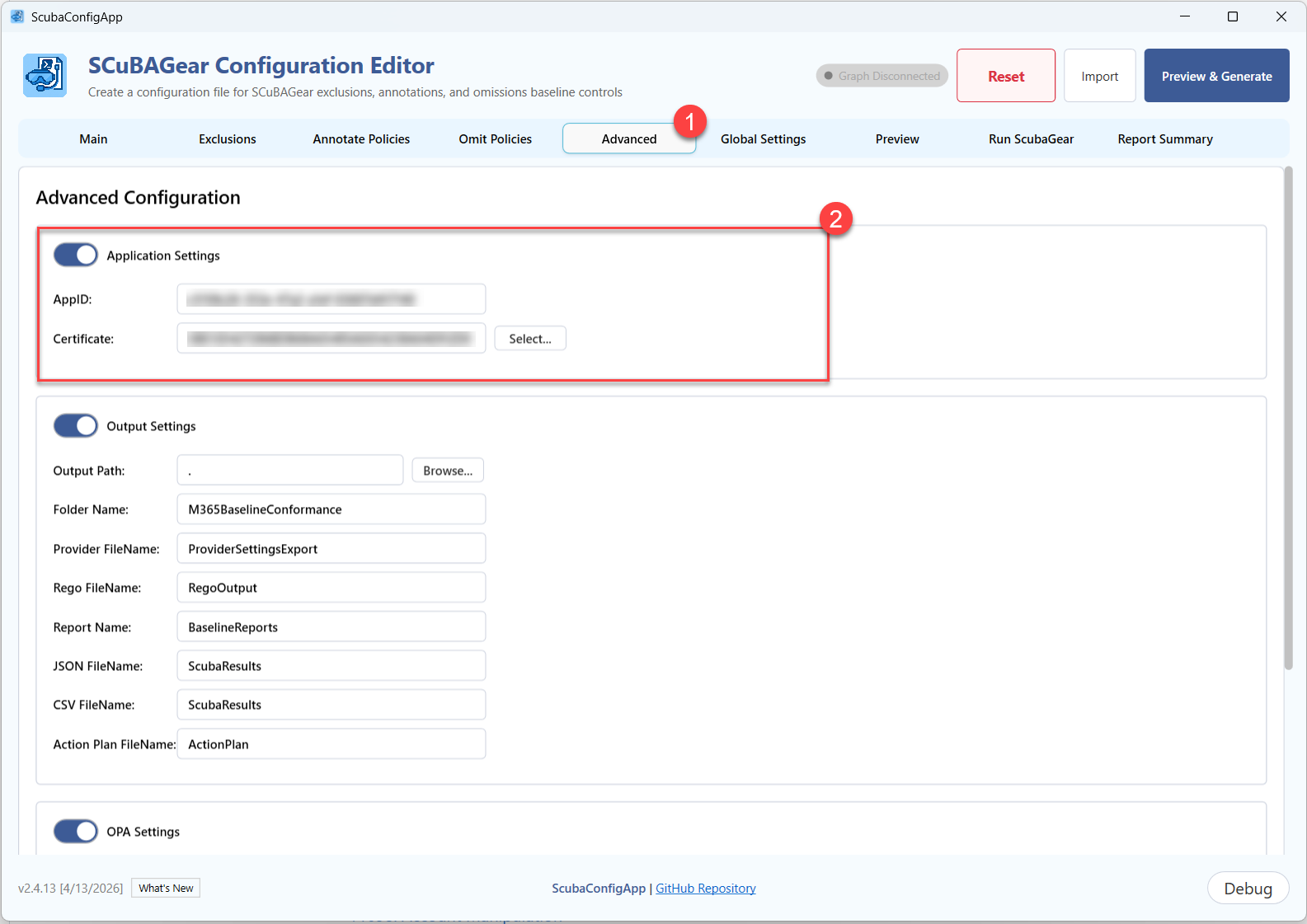Open the GitHub Repository link
Screen dimensions: 1307x924
pos(706,889)
